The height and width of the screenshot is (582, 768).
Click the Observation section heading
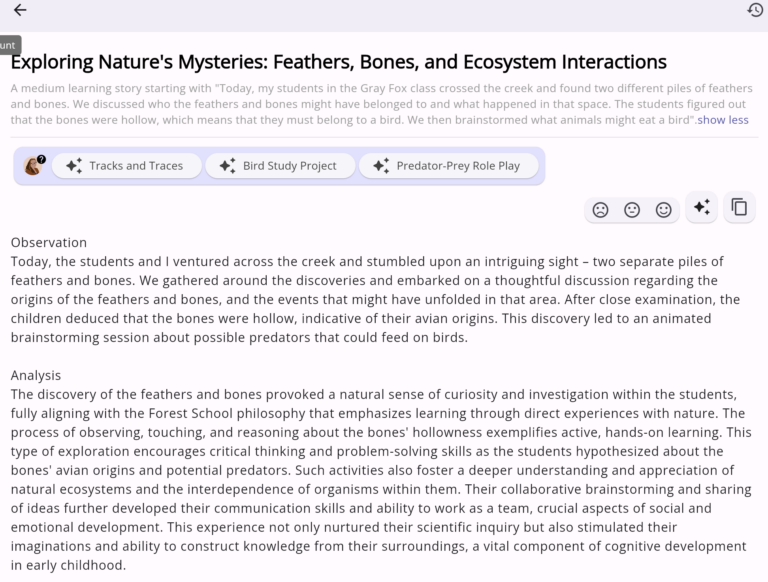click(49, 242)
